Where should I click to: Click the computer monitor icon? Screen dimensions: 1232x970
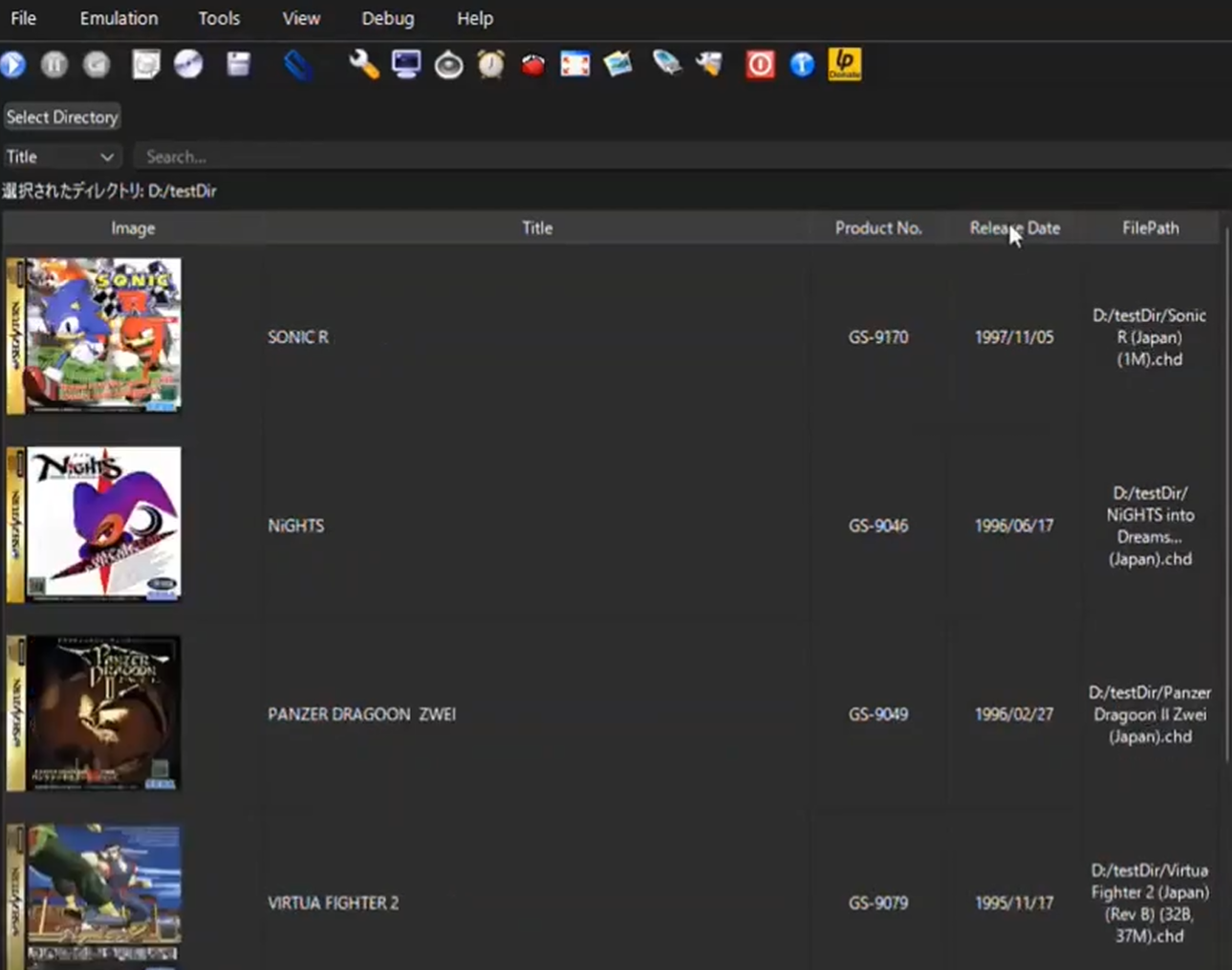(x=406, y=64)
